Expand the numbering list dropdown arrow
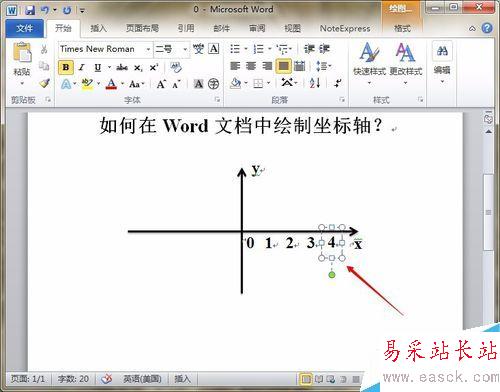Screen dimensions: 500x392 pyautogui.click(x=270, y=49)
